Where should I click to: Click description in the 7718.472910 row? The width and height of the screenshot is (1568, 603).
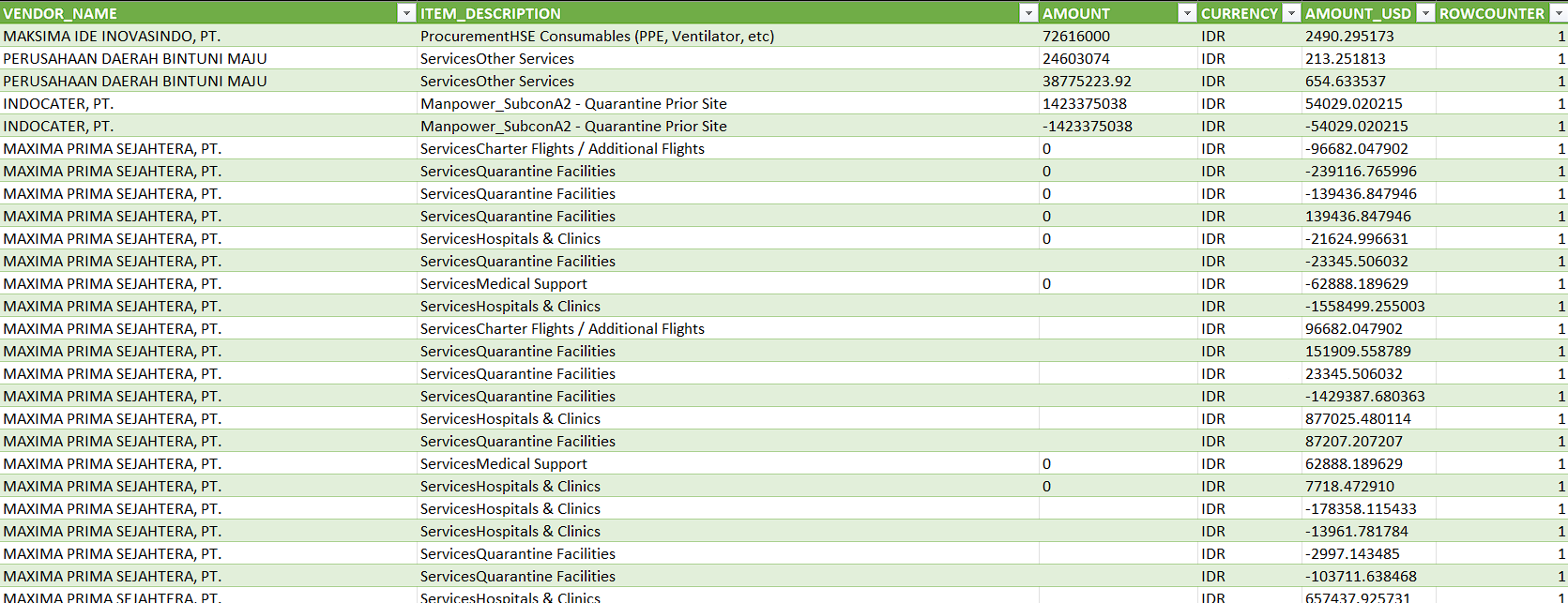728,486
